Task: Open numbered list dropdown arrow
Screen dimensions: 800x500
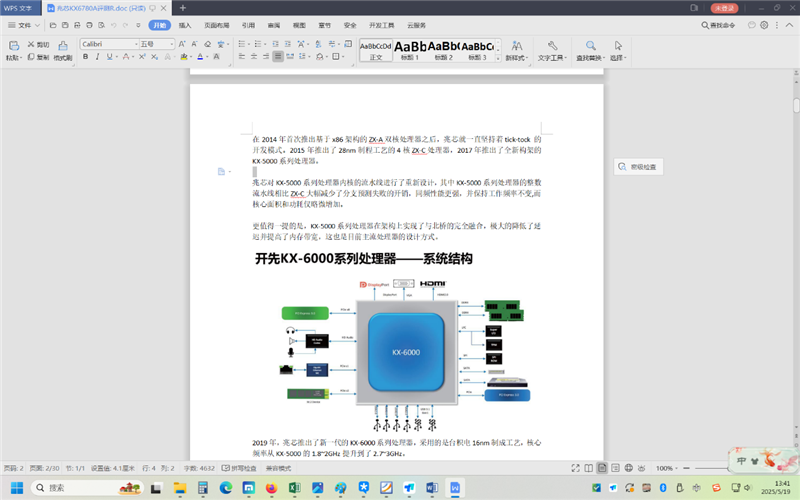Action: [x=265, y=44]
